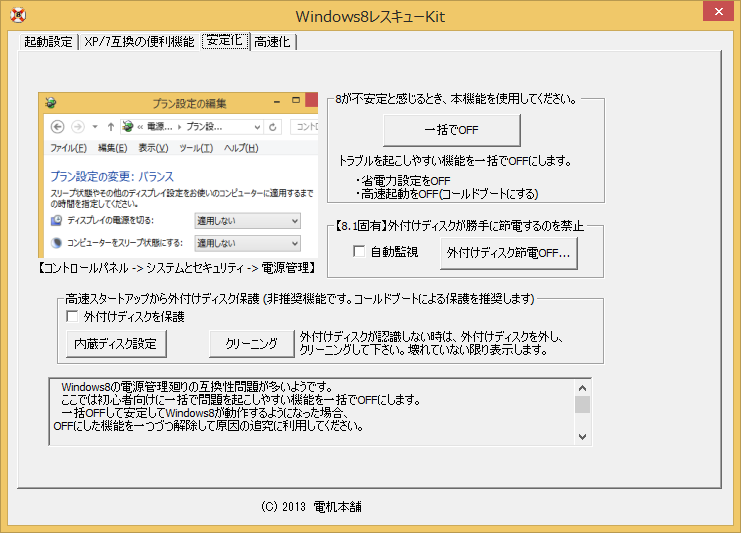Click the Windows8レスキューKit app icon in title bar
741x533 pixels.
click(x=16, y=16)
